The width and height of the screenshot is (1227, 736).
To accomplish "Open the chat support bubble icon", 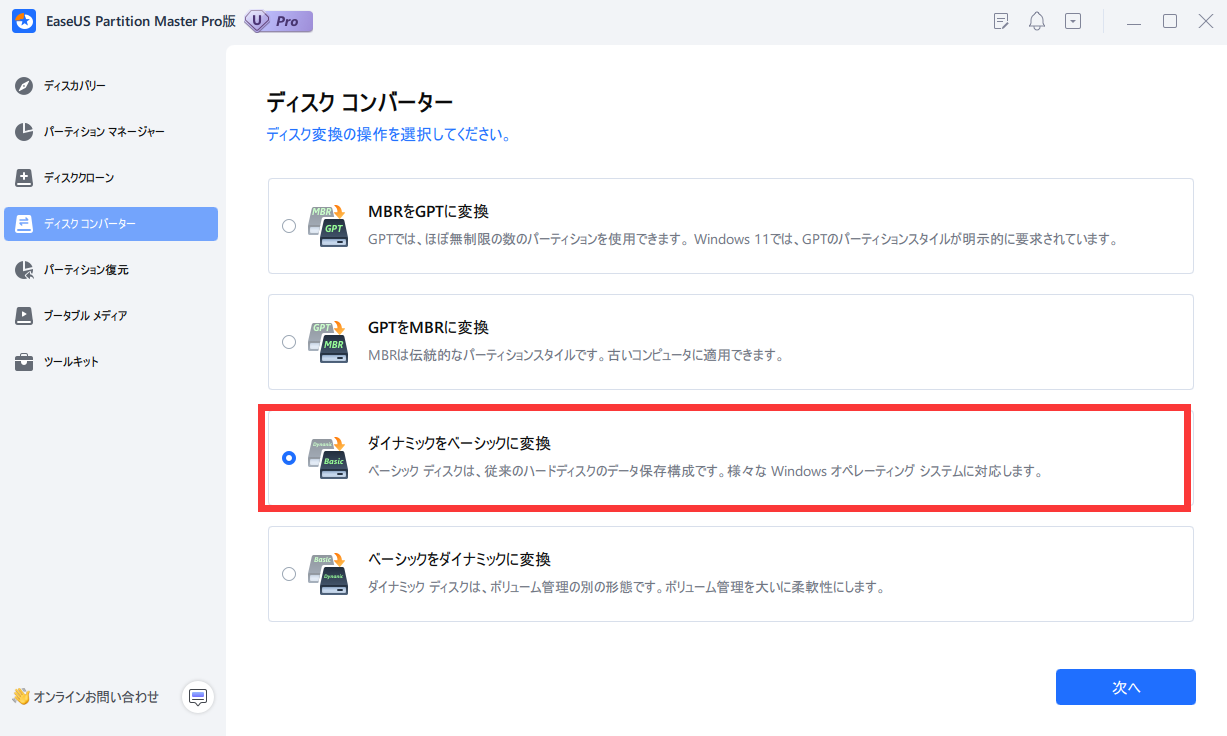I will (197, 697).
